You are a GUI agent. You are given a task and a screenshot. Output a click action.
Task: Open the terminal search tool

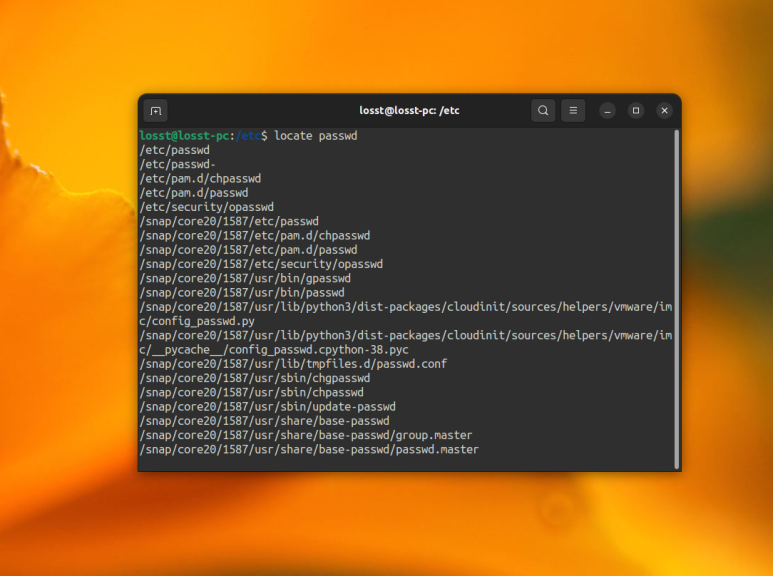[543, 110]
